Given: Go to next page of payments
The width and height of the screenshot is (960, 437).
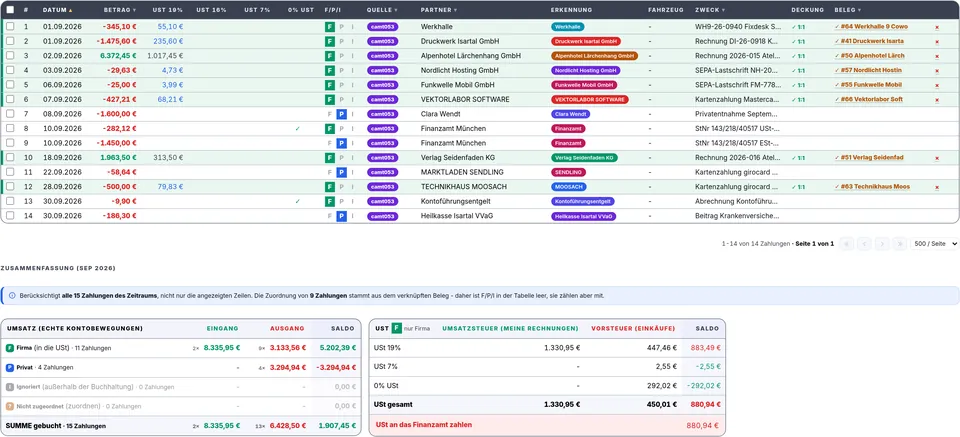Looking at the screenshot, I should point(882,244).
